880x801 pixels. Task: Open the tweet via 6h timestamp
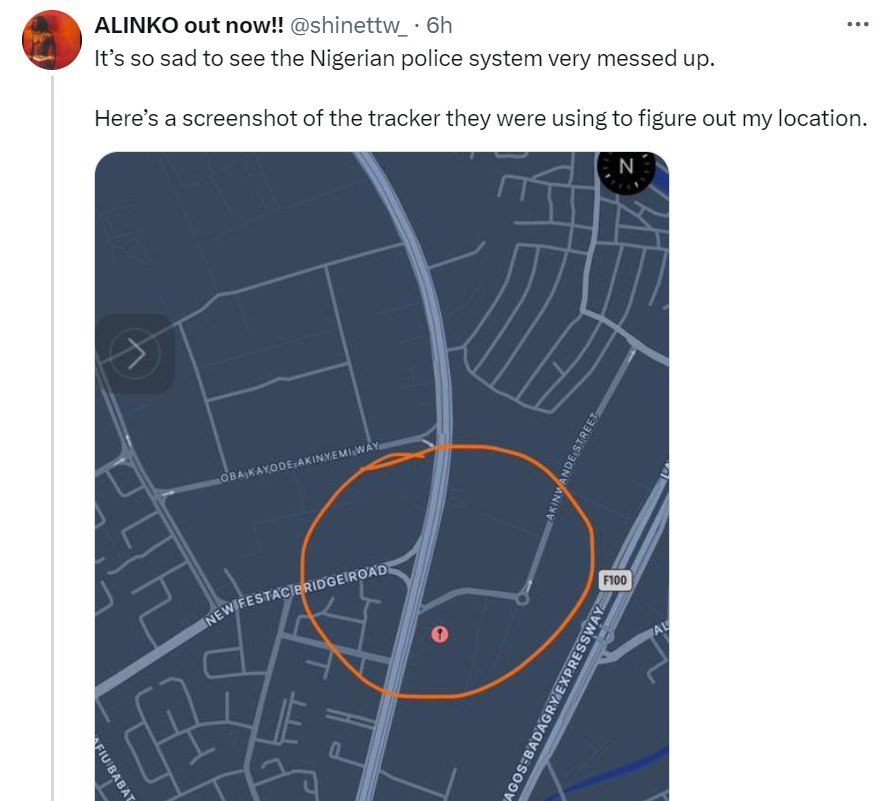tap(439, 25)
